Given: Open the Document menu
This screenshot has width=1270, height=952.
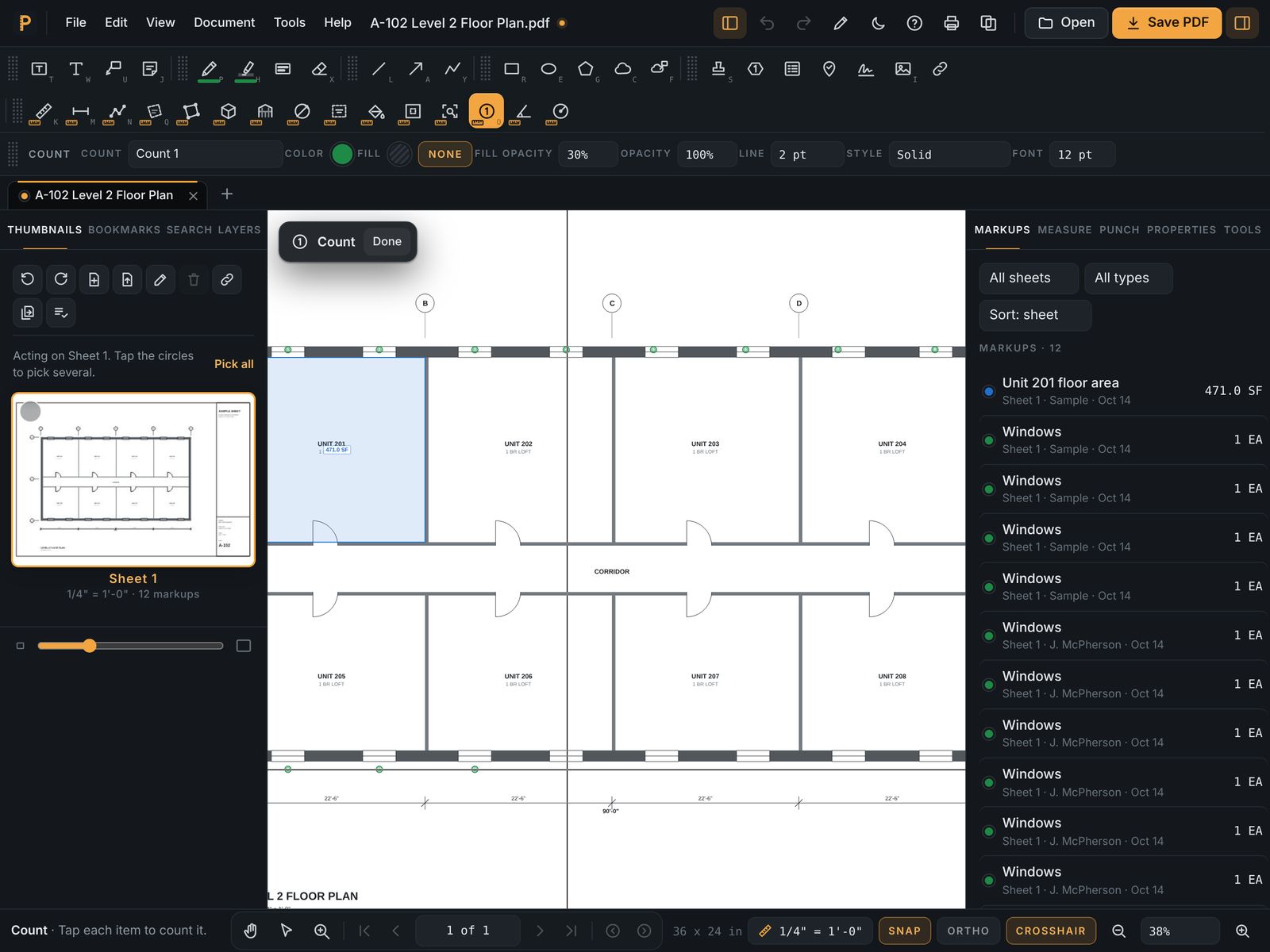Looking at the screenshot, I should pos(224,23).
